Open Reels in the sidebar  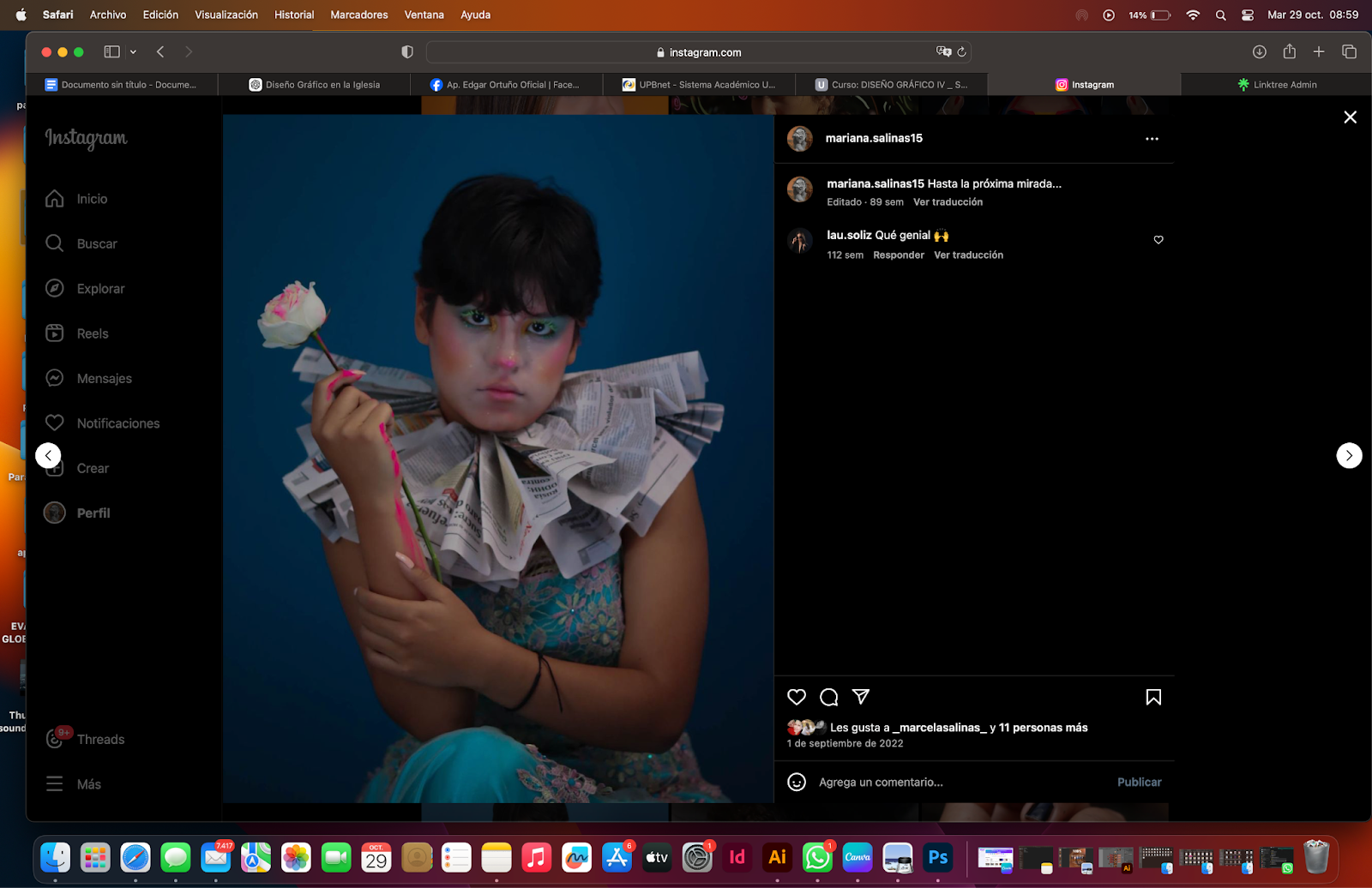[x=77, y=333]
